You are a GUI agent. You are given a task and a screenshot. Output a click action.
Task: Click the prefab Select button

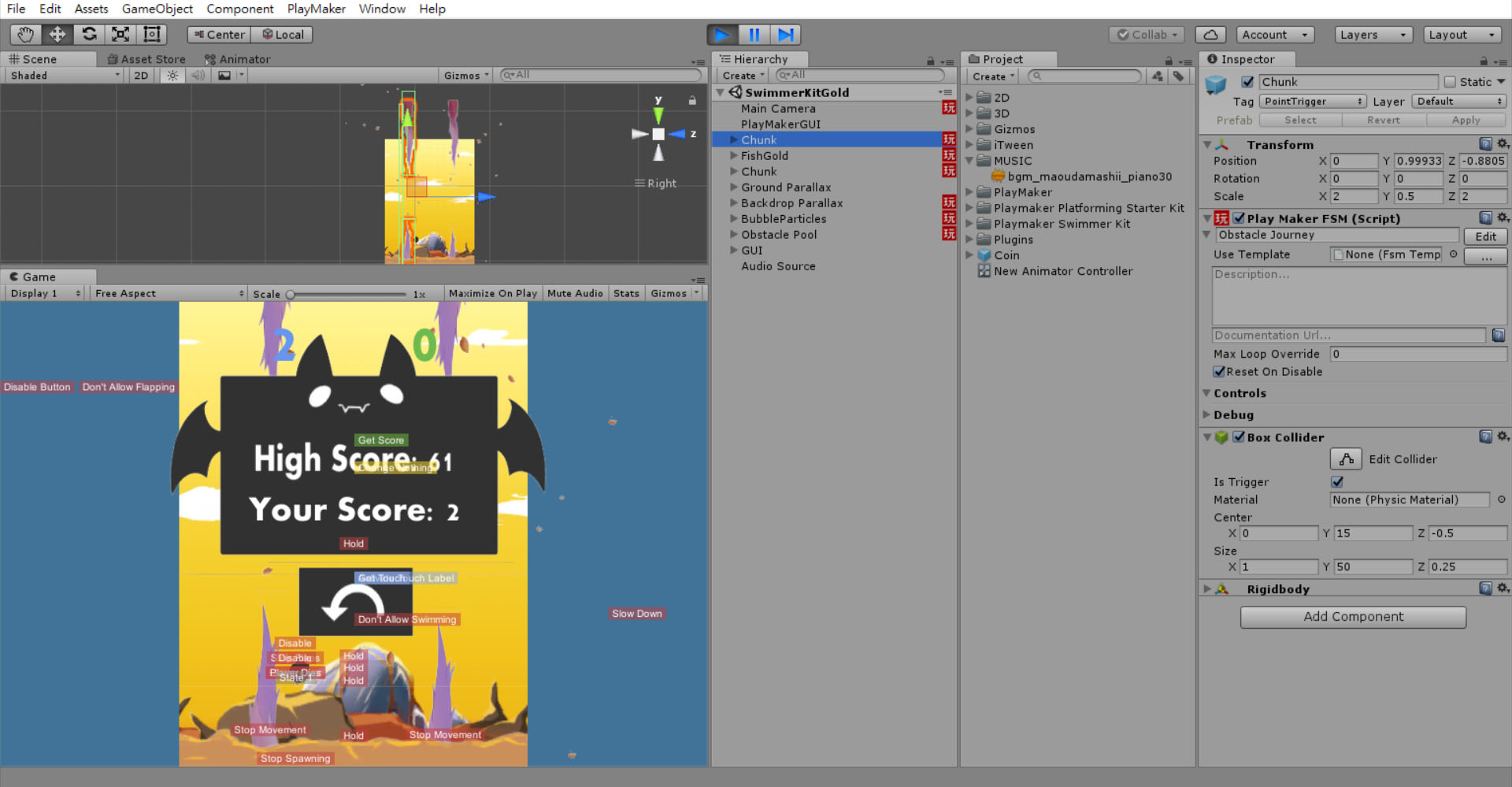click(x=1300, y=121)
